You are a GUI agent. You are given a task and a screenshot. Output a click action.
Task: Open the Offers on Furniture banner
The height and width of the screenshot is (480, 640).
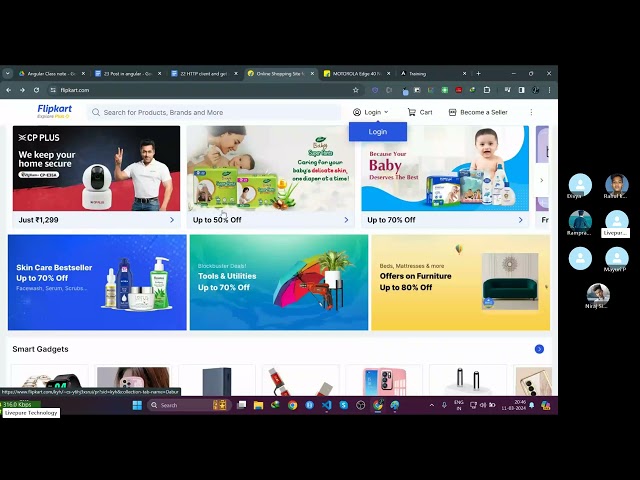[460, 282]
